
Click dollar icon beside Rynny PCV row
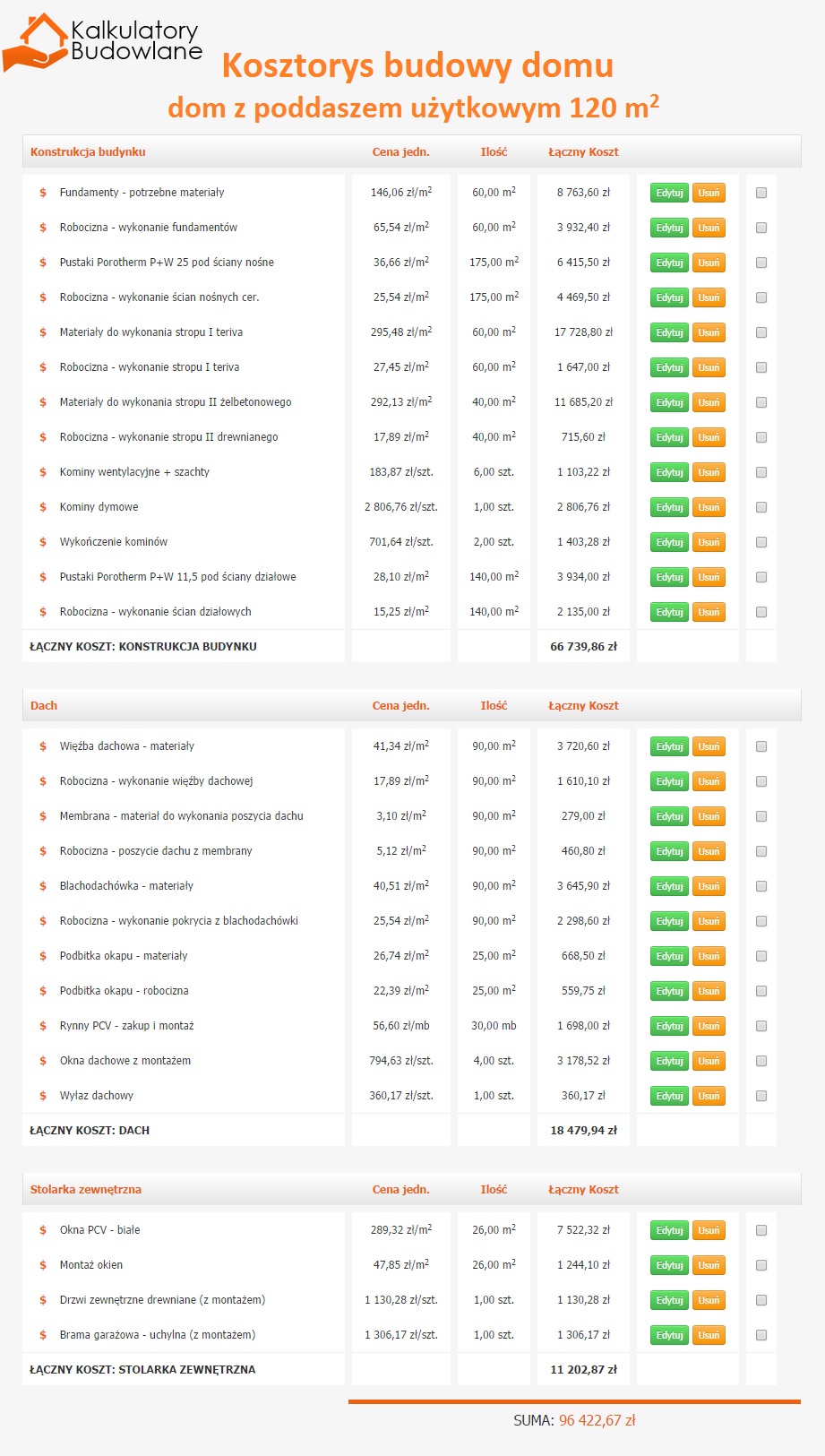tap(43, 1026)
